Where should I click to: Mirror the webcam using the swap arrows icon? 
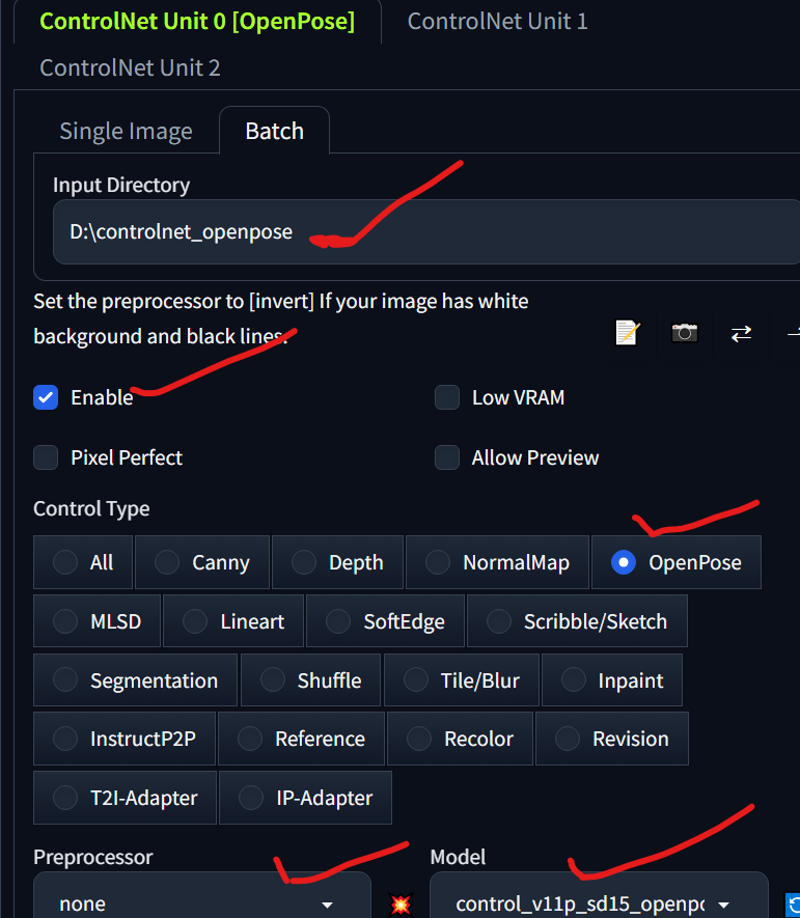click(741, 333)
